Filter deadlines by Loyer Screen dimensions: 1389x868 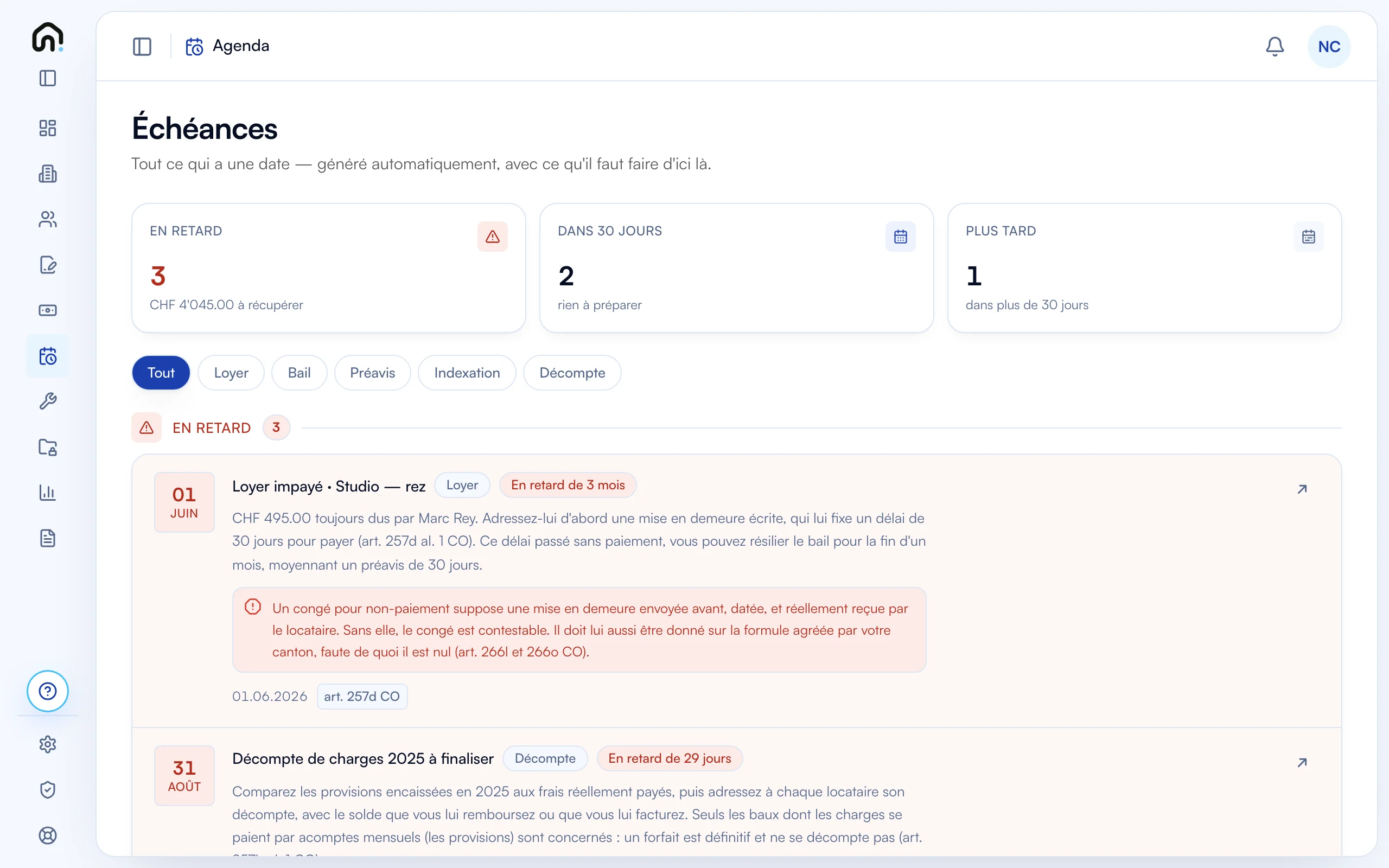[x=231, y=373]
